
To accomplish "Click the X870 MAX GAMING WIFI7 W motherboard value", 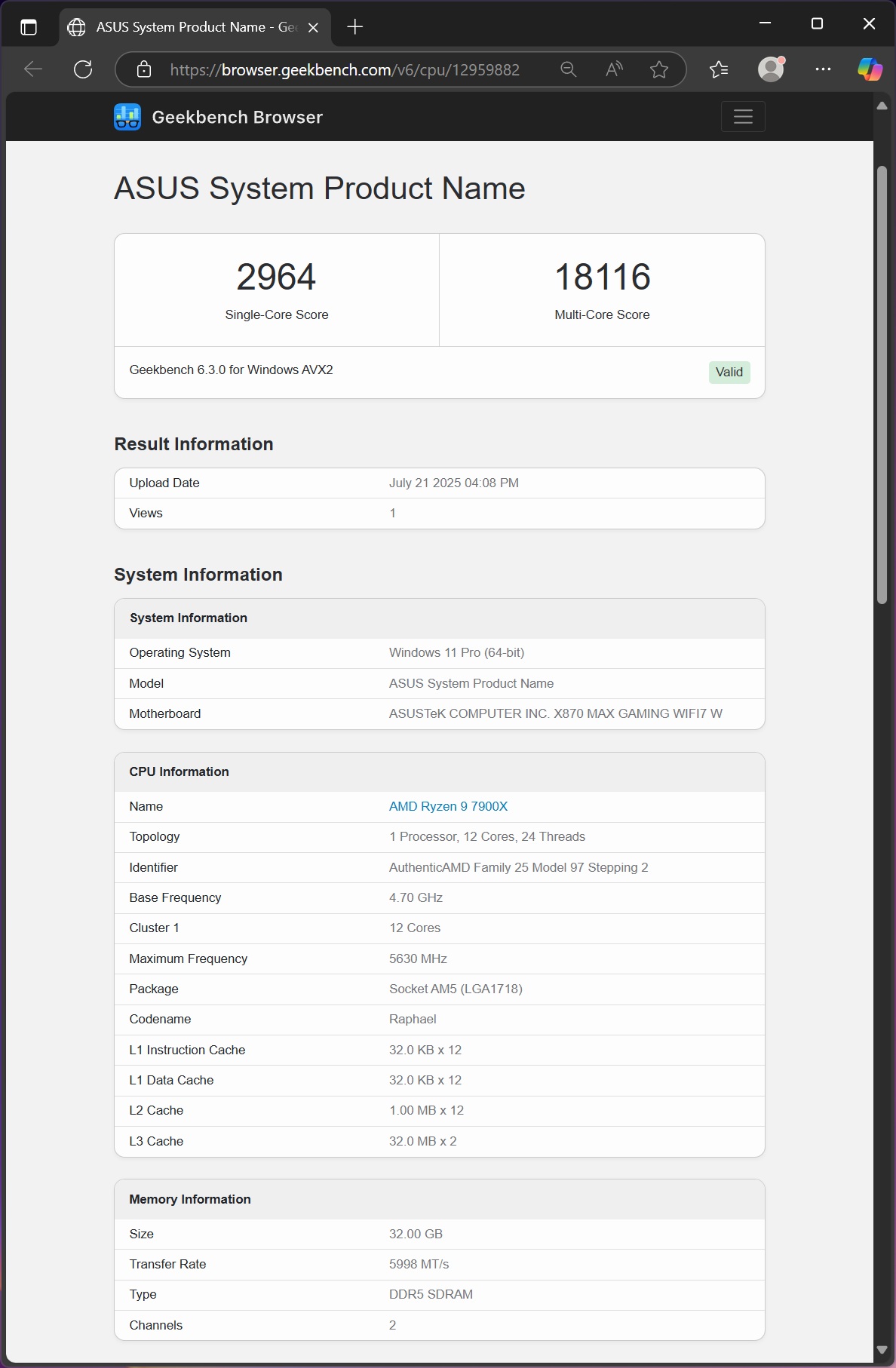I will [x=555, y=713].
